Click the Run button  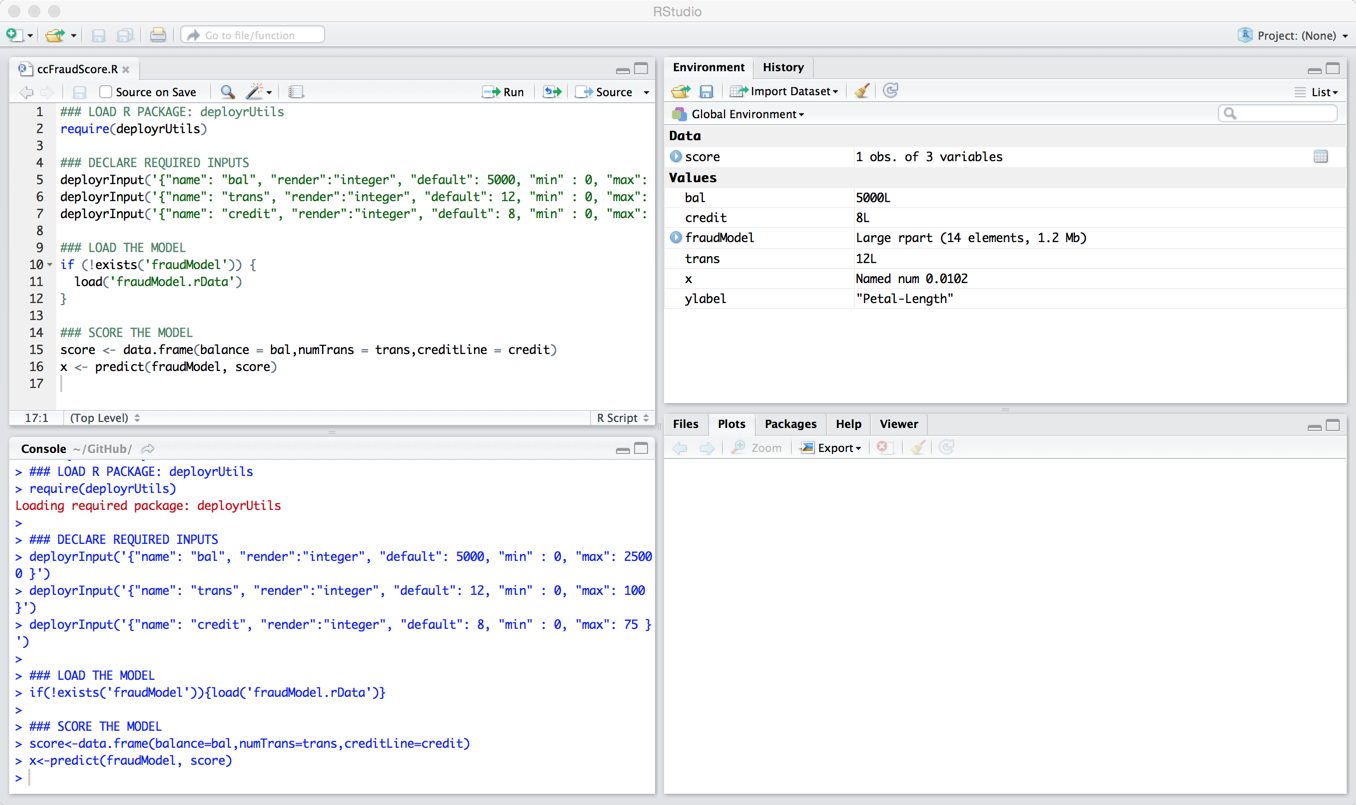click(x=504, y=92)
